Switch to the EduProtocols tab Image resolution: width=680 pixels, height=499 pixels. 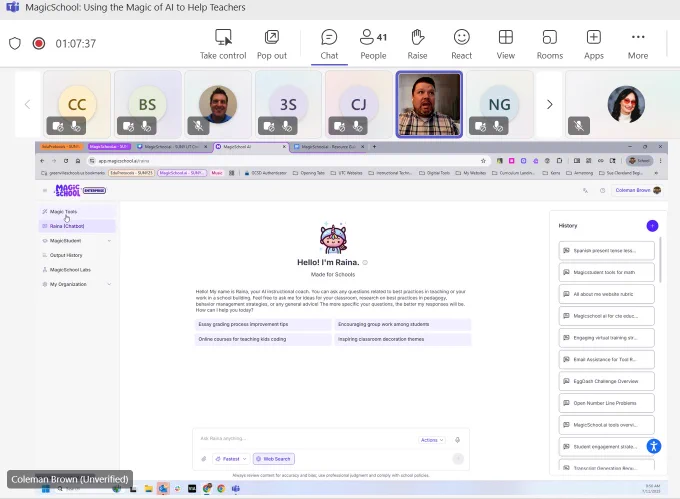point(61,147)
